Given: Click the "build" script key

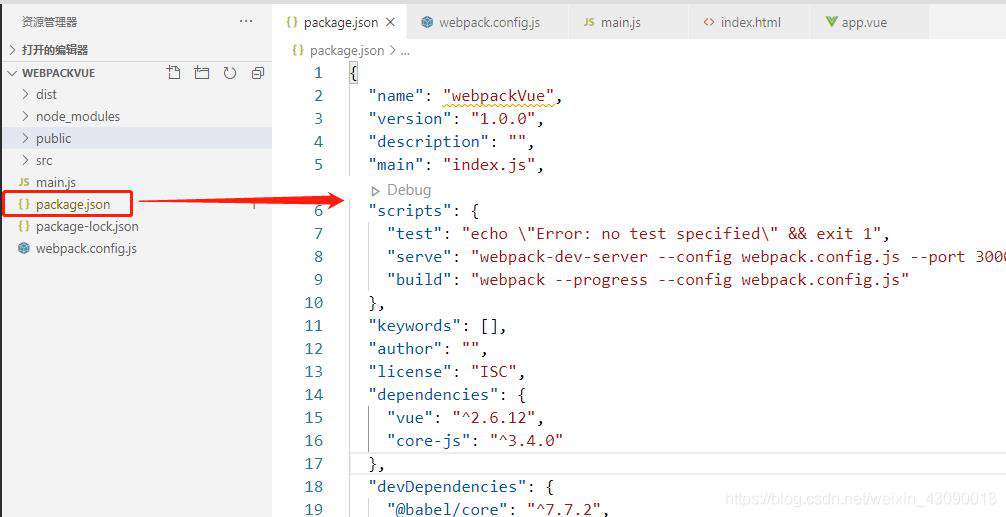Looking at the screenshot, I should coord(420,280).
